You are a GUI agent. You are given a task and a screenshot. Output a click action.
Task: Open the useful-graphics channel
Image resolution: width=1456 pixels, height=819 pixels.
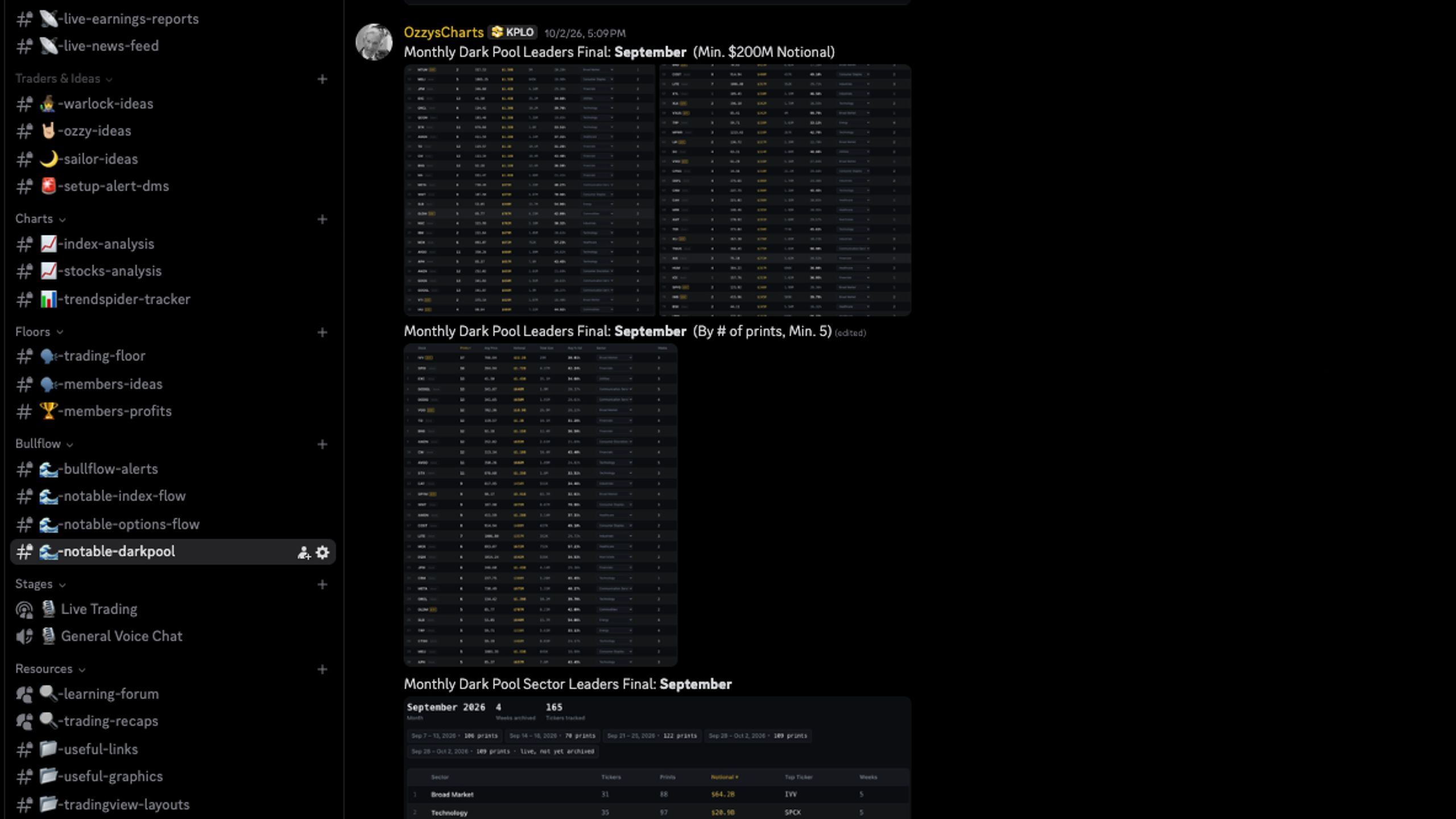173,776
